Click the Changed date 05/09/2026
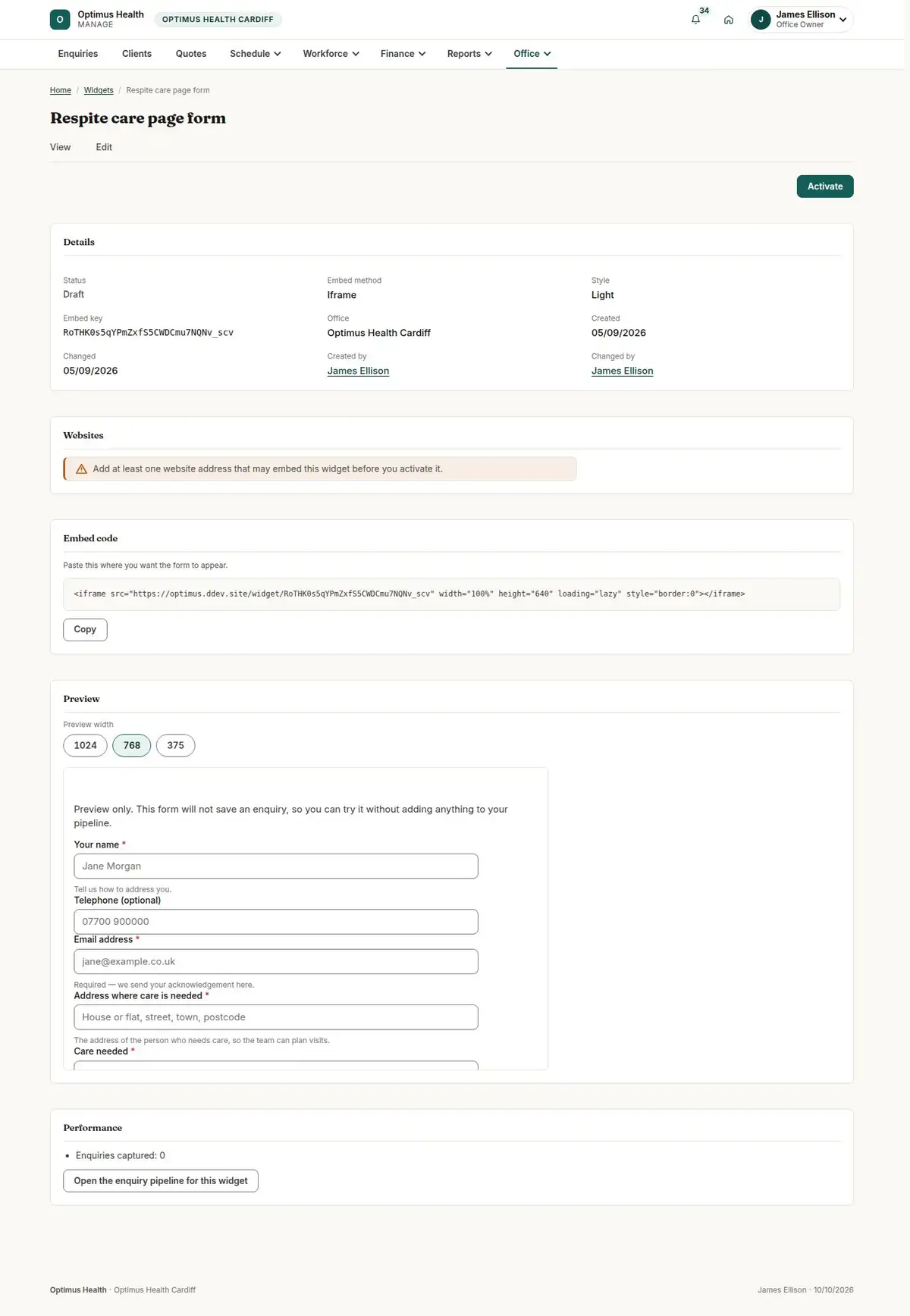The image size is (910, 1316). tap(90, 371)
